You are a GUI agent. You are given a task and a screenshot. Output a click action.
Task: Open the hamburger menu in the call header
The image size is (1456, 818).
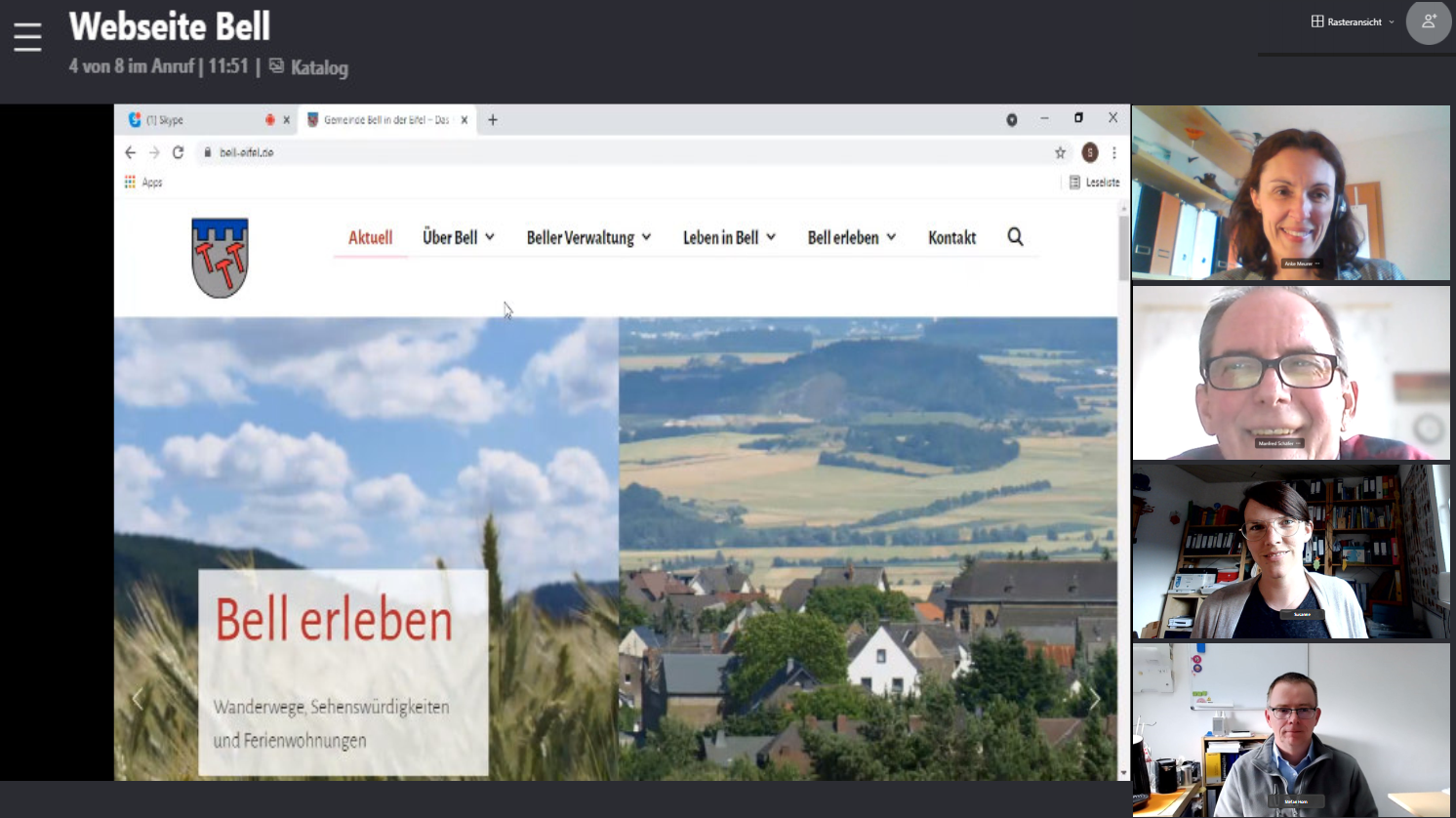click(x=27, y=37)
